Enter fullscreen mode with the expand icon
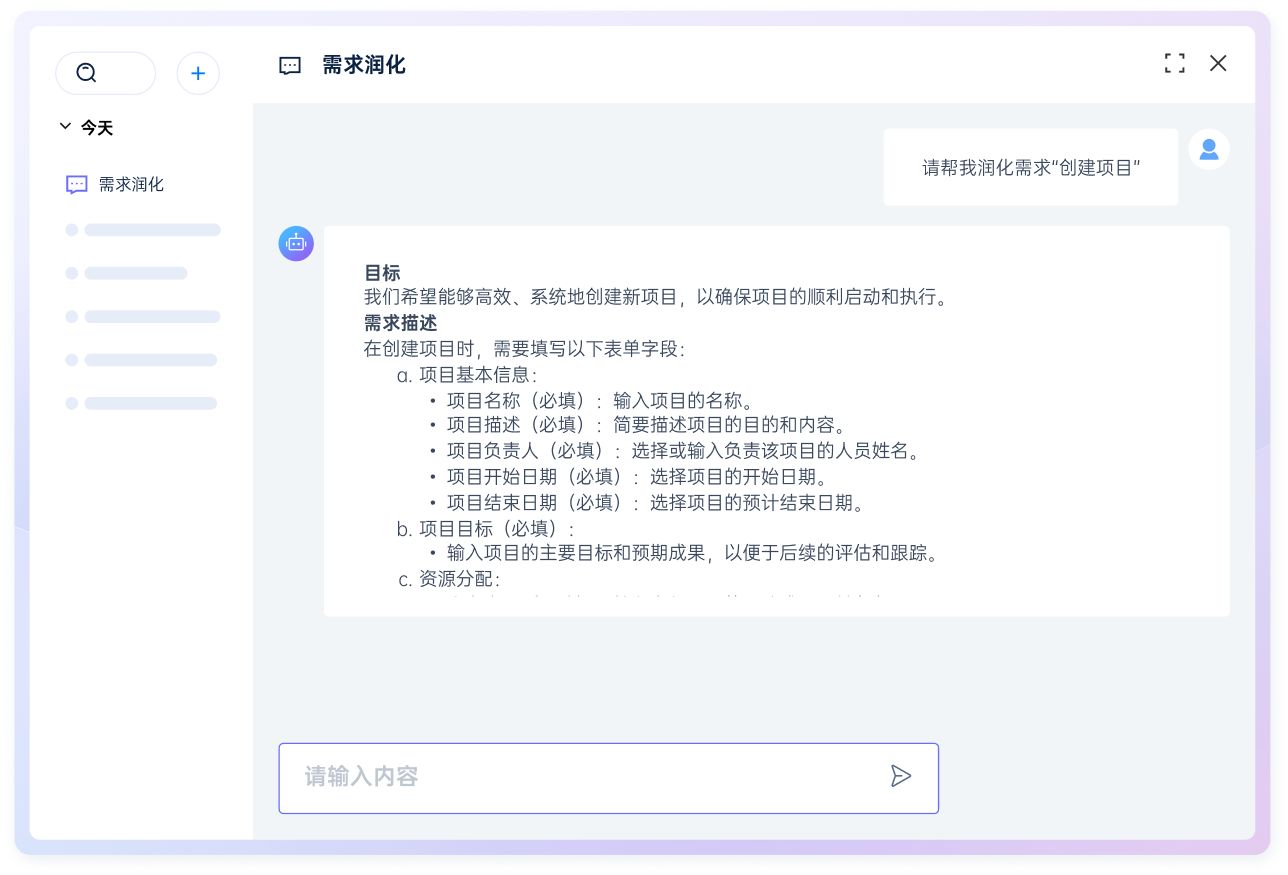 point(1175,62)
